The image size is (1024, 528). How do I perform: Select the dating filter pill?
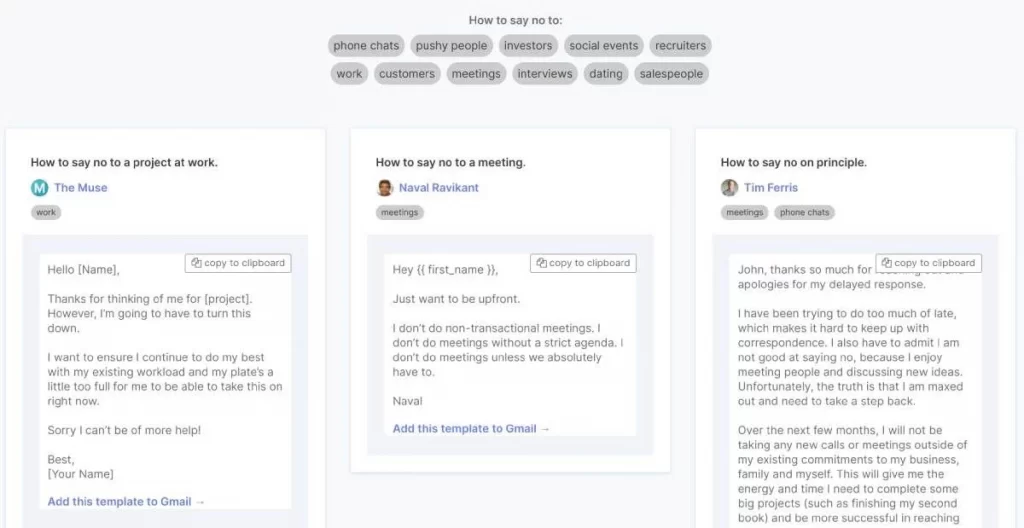pyautogui.click(x=606, y=74)
